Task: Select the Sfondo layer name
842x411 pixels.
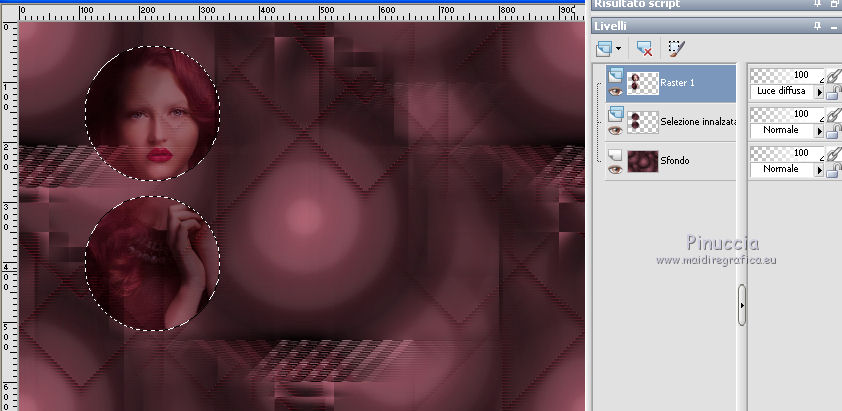Action: pos(675,161)
